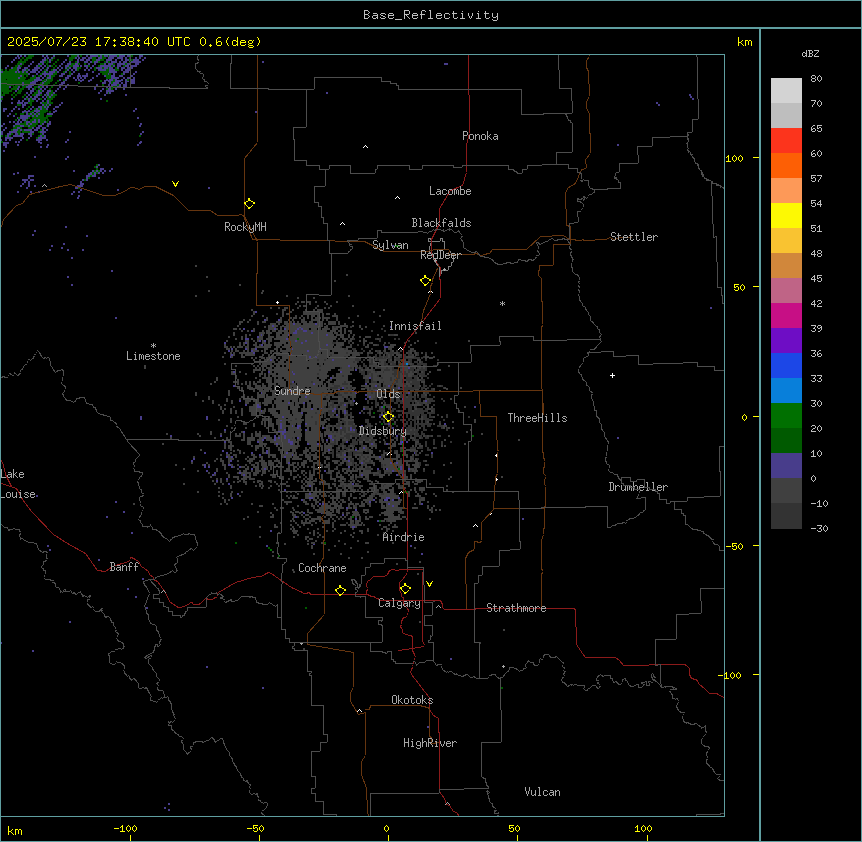
Task: Select the Sundre label
Action: pos(292,391)
